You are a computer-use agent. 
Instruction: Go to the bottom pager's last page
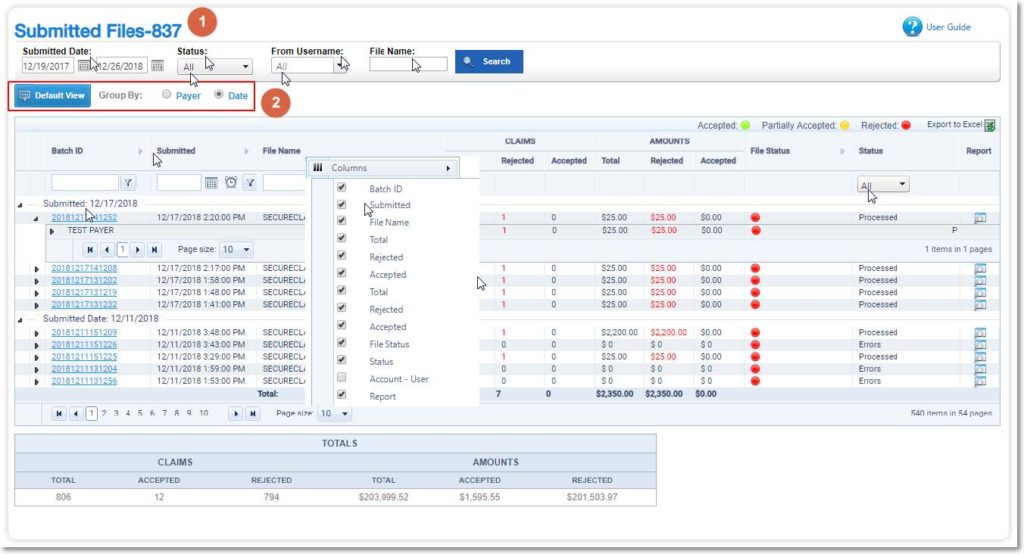coord(253,413)
